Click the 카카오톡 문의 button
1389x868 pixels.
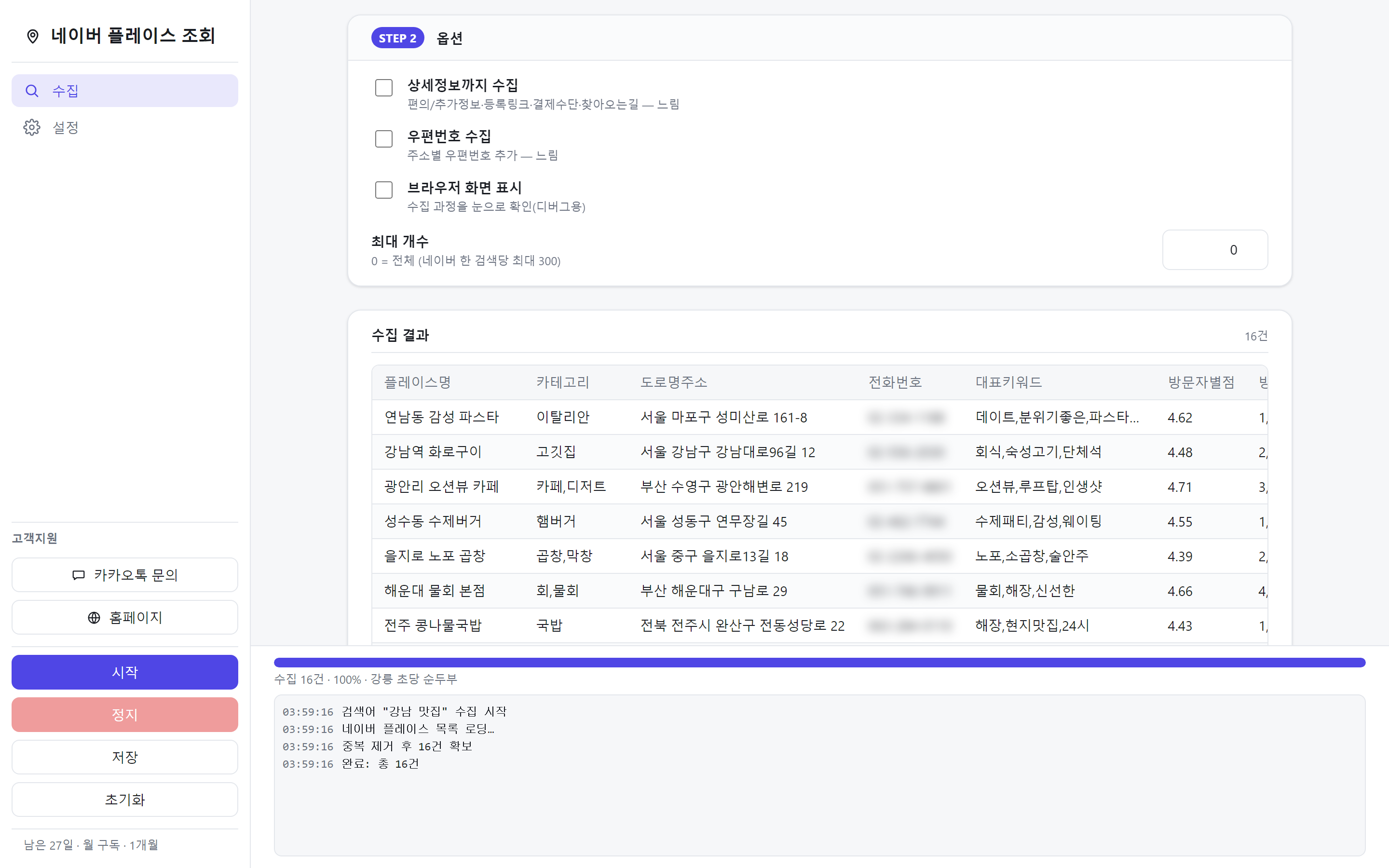click(124, 575)
